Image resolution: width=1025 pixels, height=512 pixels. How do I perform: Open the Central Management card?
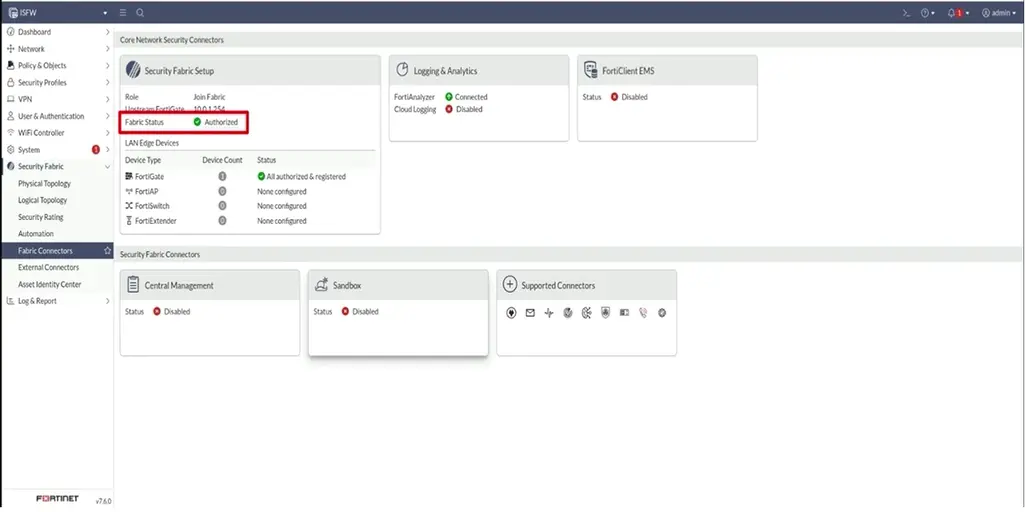(210, 313)
